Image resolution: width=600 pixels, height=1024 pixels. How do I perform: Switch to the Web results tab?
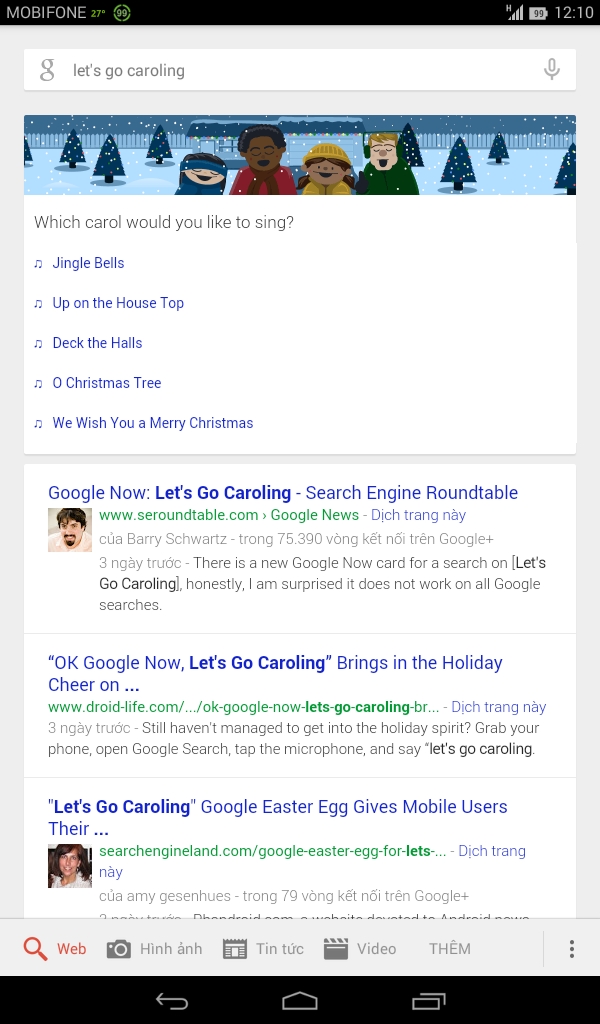point(56,949)
